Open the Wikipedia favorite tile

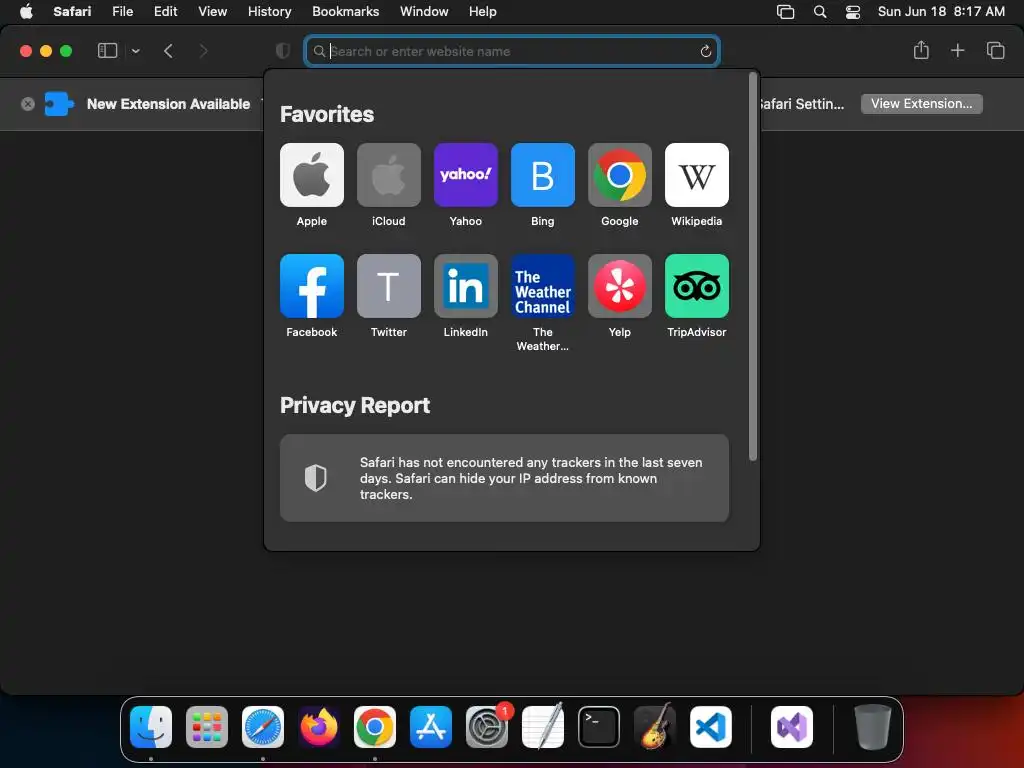[x=697, y=175]
